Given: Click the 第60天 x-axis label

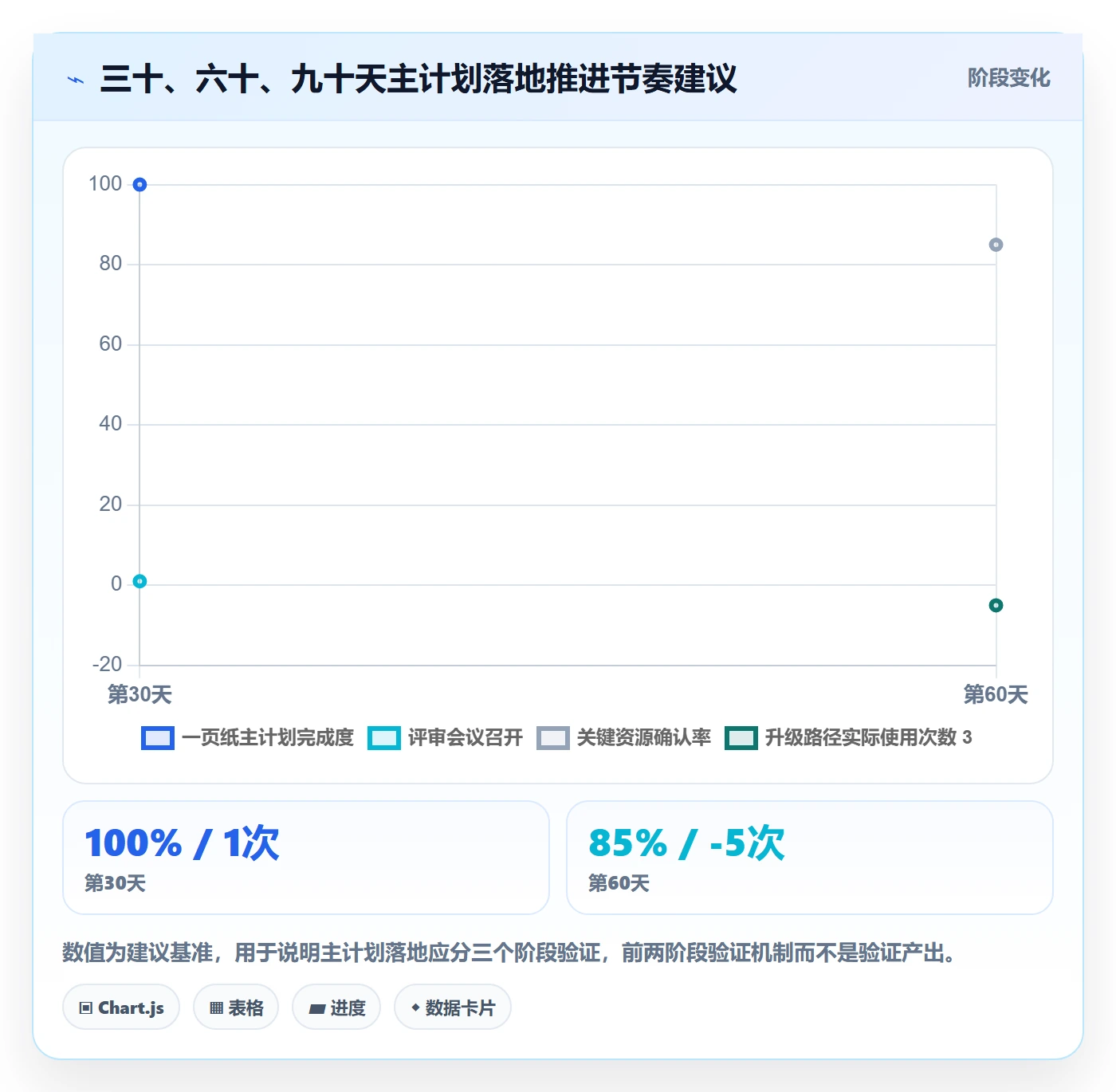Looking at the screenshot, I should coord(996,694).
